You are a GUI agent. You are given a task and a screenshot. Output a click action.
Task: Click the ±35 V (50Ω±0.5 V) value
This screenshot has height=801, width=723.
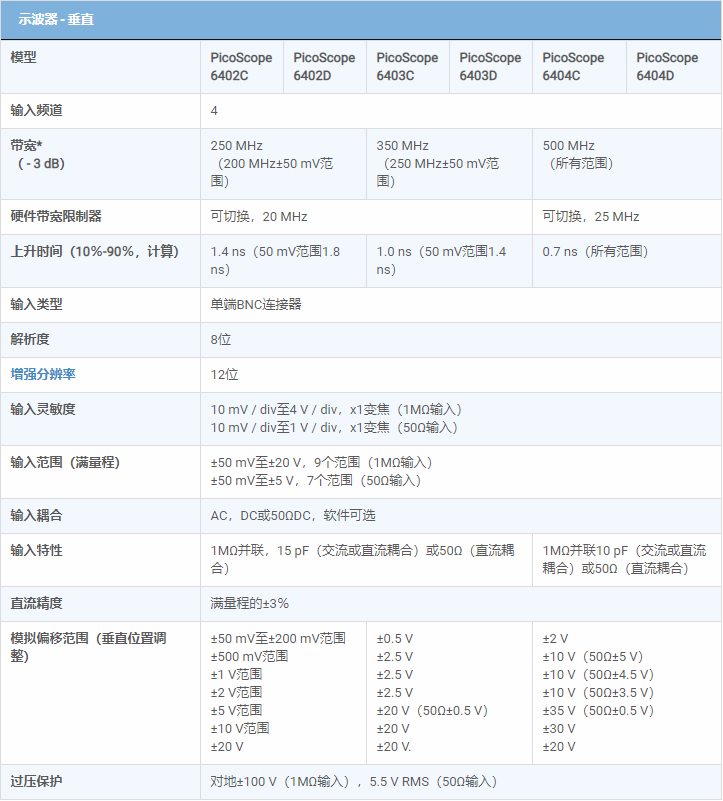tap(598, 711)
